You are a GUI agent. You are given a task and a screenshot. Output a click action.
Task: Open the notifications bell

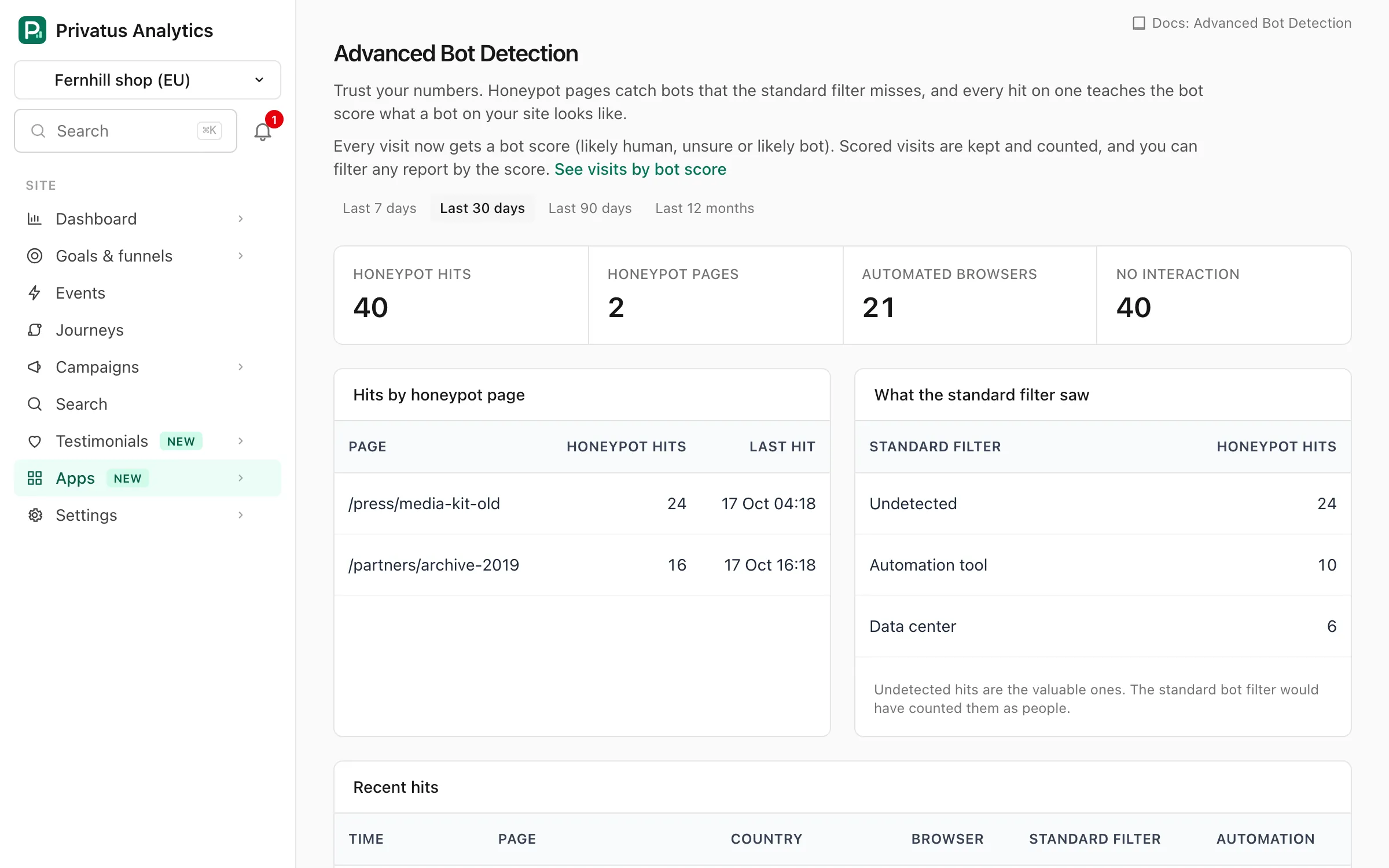[x=263, y=131]
